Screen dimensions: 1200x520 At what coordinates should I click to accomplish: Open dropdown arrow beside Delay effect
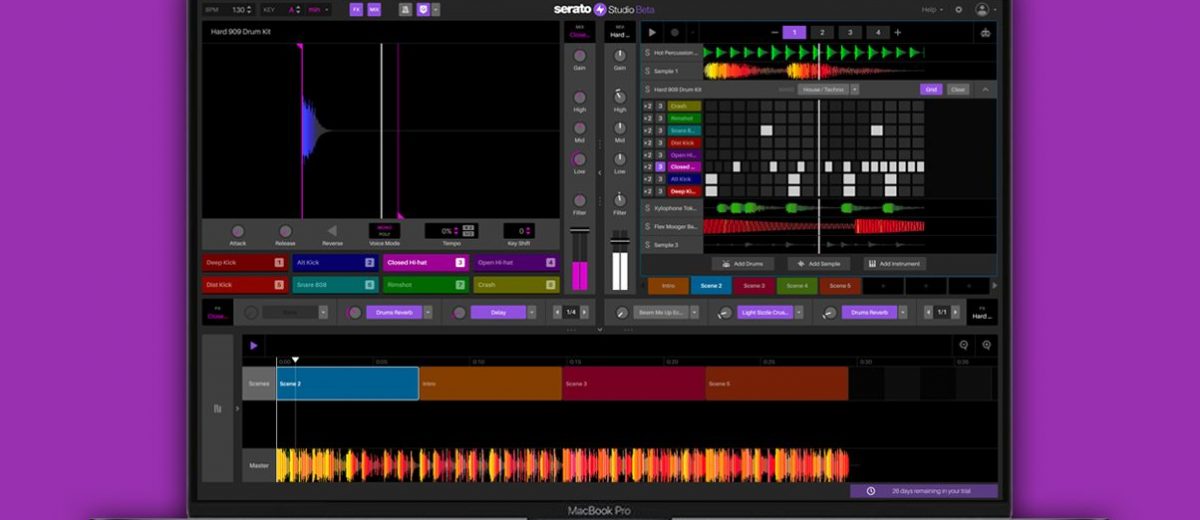tap(534, 312)
